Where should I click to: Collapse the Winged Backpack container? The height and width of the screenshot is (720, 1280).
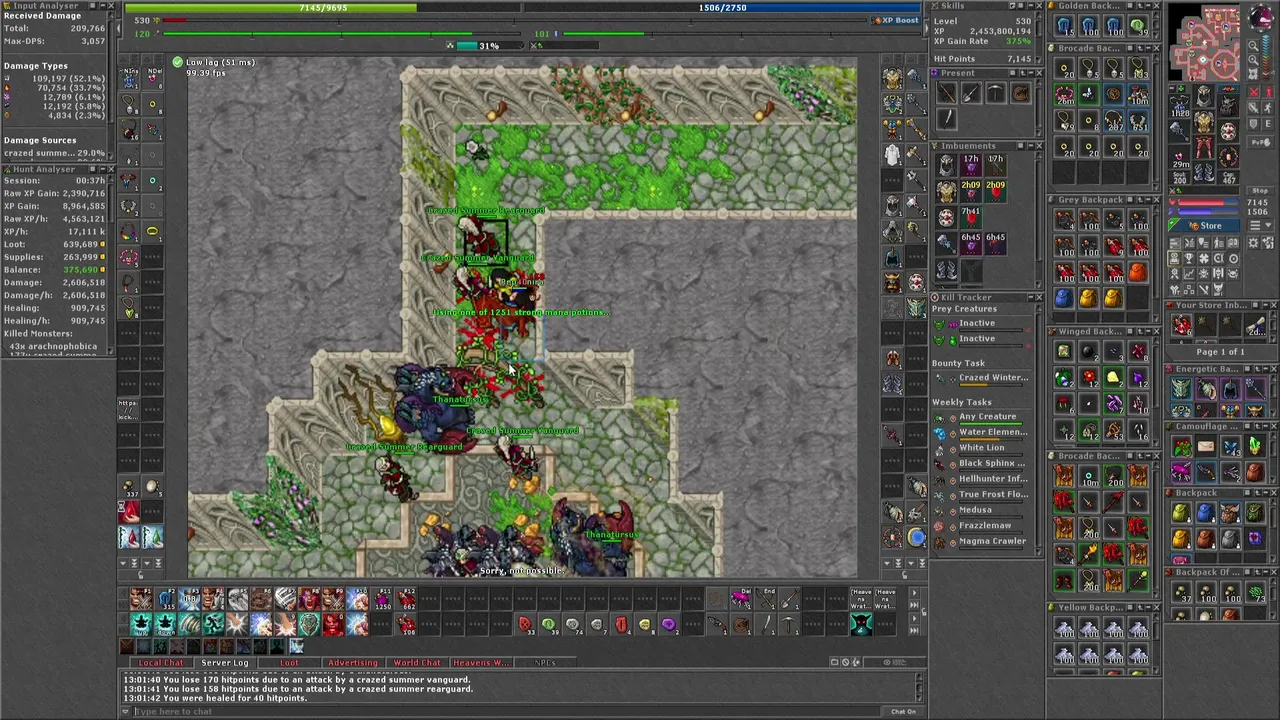(1146, 331)
